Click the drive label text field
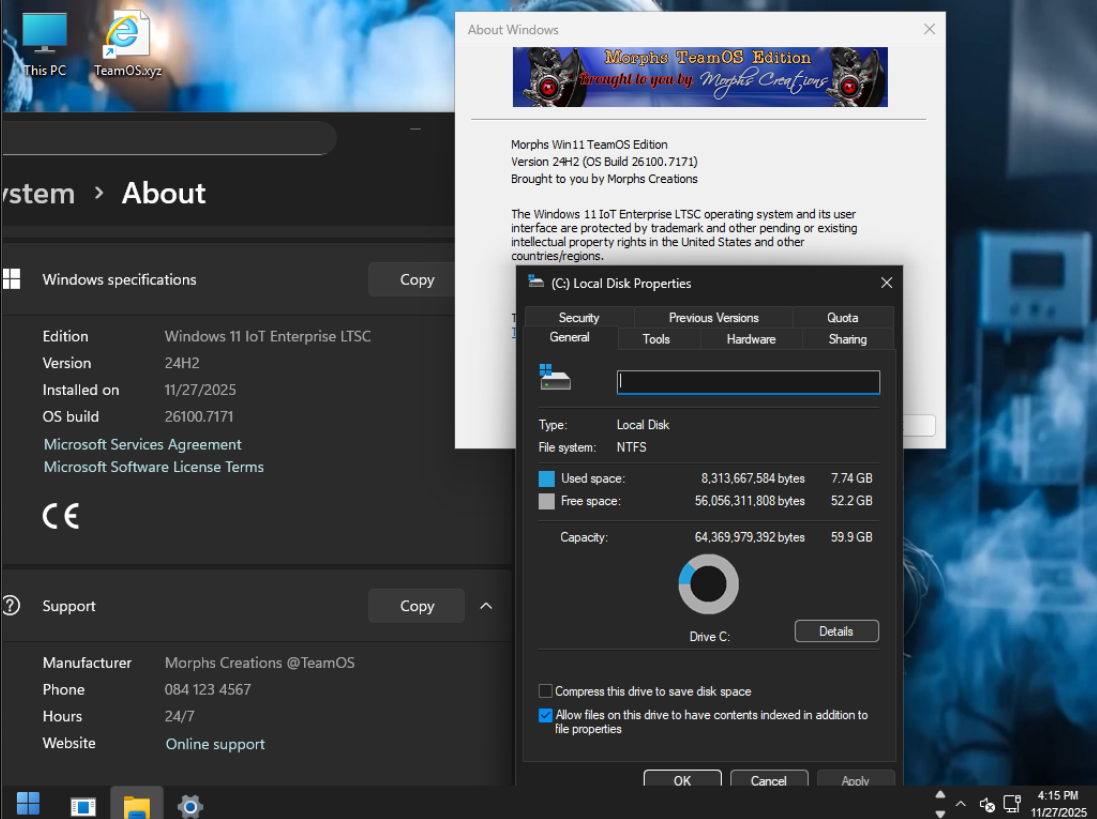 tap(748, 382)
